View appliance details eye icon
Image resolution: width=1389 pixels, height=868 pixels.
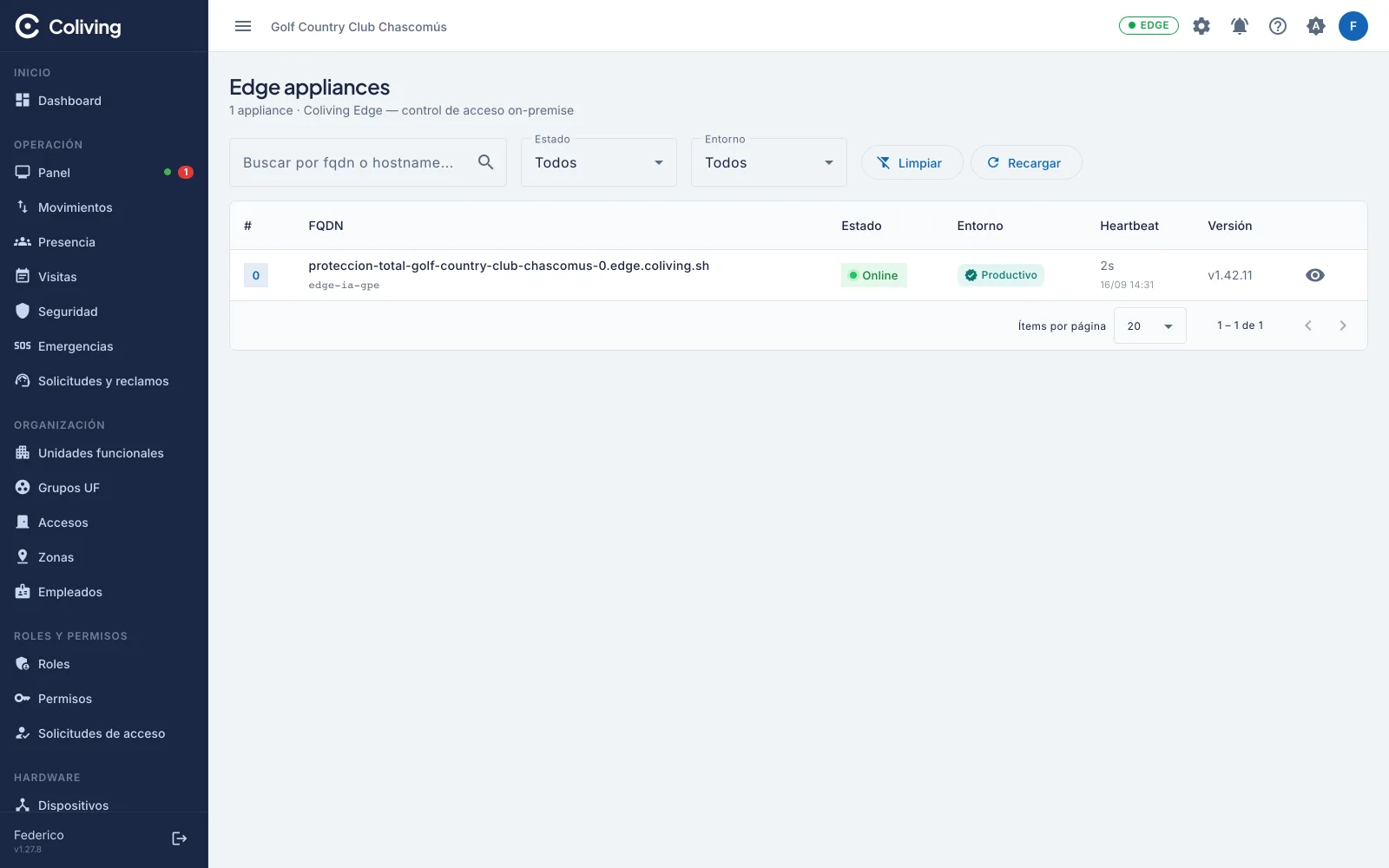click(1315, 275)
